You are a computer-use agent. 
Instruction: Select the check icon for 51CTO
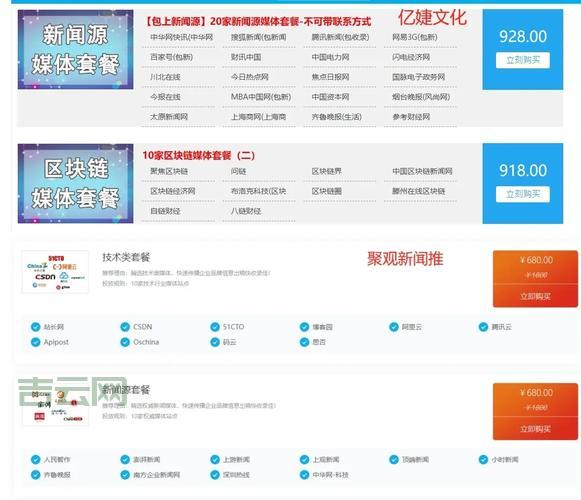(x=215, y=327)
